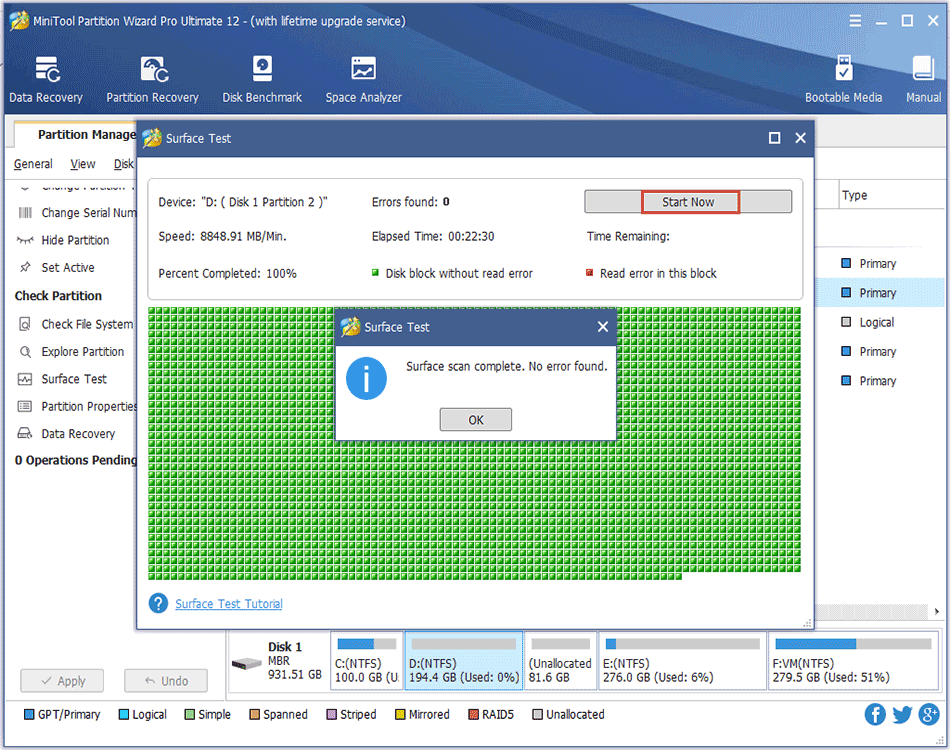Select Explore Partition in the sidebar
Viewport: 950px width, 750px height.
point(75,351)
